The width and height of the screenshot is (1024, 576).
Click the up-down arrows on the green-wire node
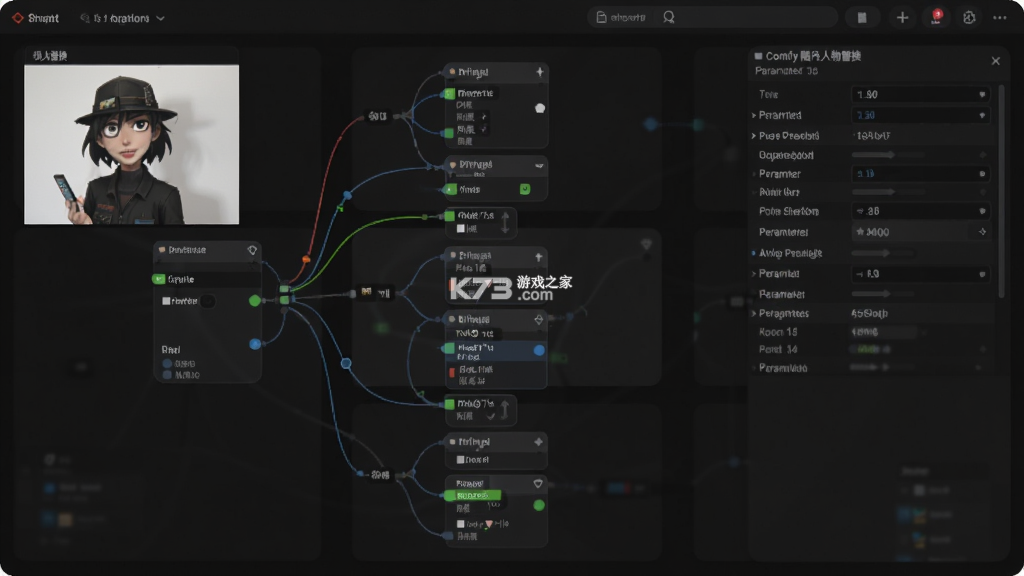(505, 223)
